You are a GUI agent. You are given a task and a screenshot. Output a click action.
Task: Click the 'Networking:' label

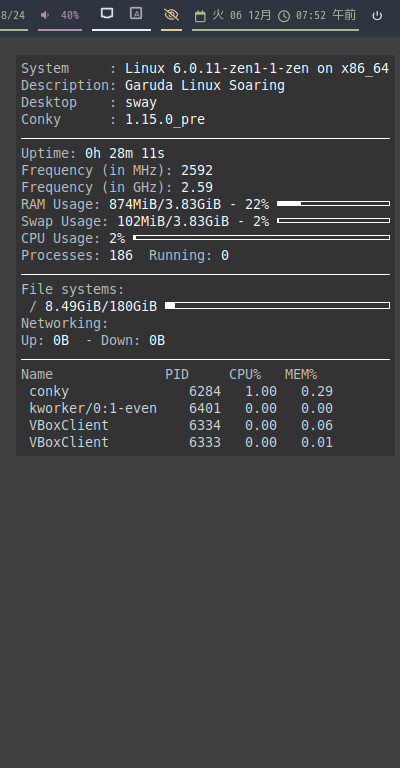pos(65,324)
